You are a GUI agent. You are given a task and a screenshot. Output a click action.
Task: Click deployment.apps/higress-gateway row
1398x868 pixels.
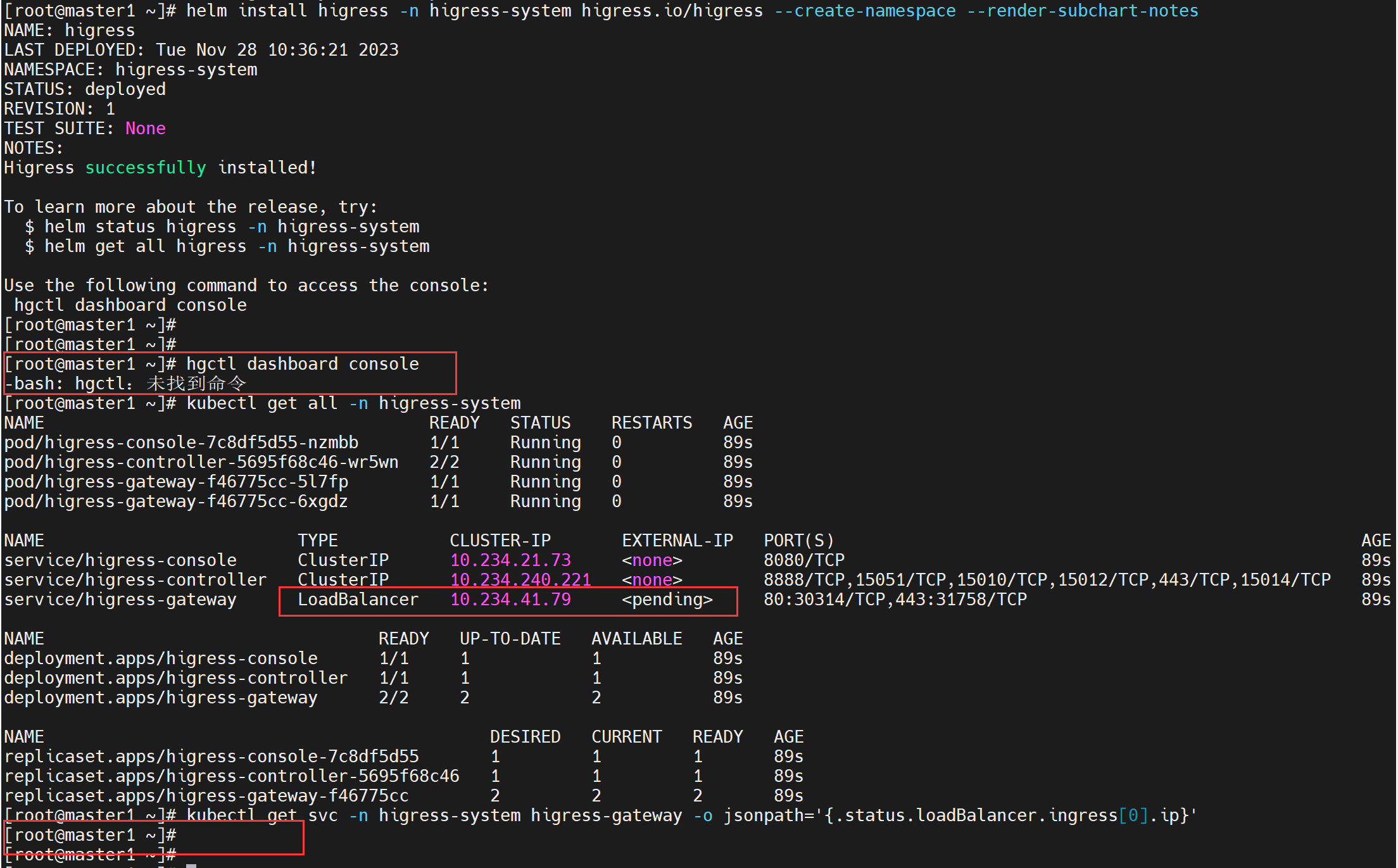tap(161, 698)
